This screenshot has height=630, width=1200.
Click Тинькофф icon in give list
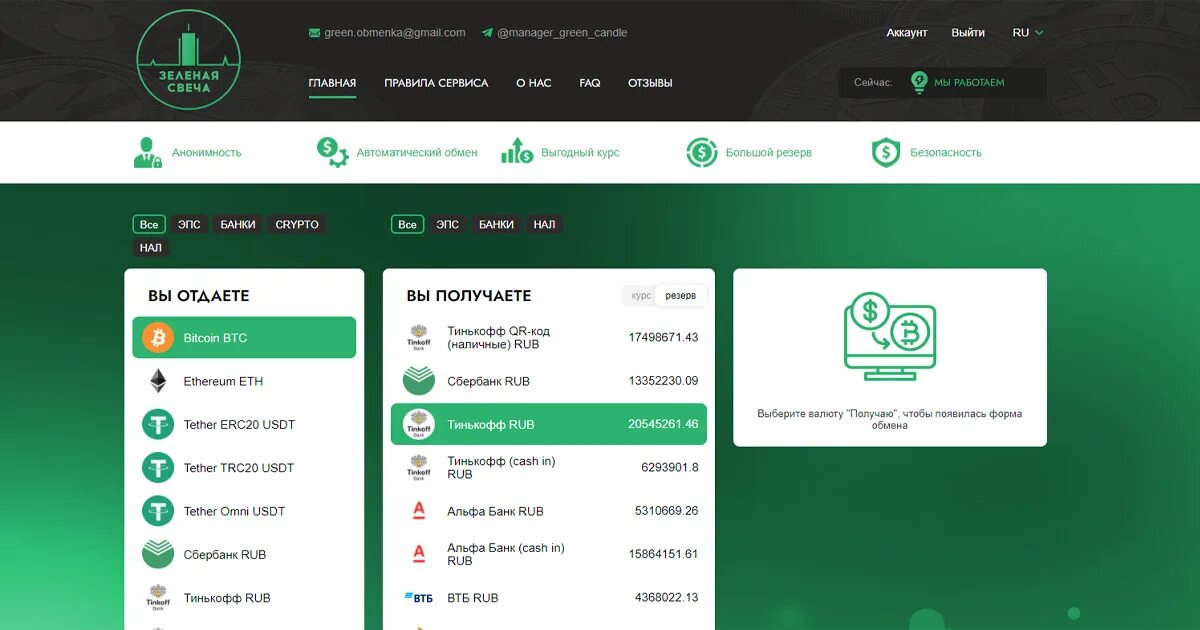coord(158,597)
